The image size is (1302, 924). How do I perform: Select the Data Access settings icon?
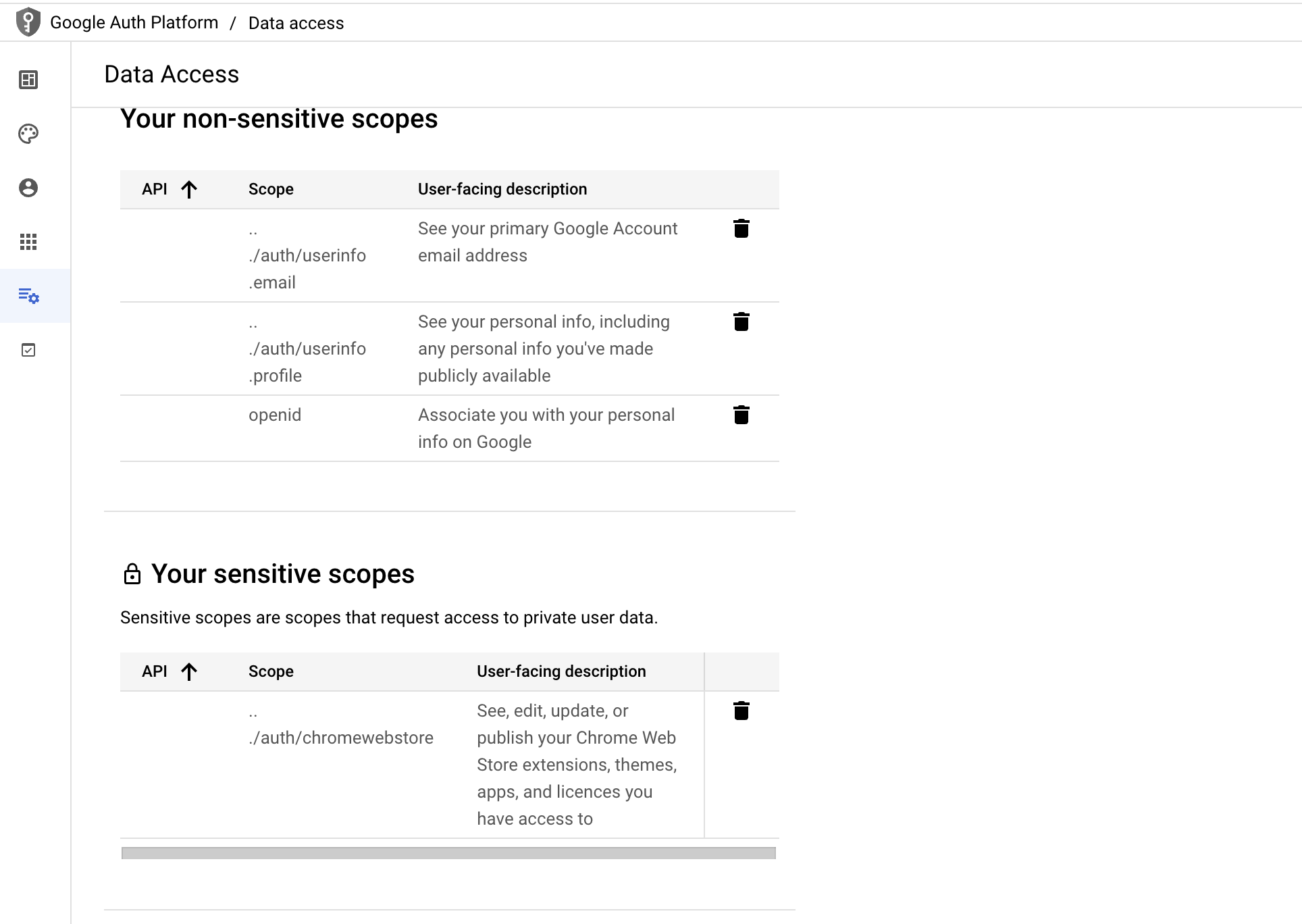(28, 296)
